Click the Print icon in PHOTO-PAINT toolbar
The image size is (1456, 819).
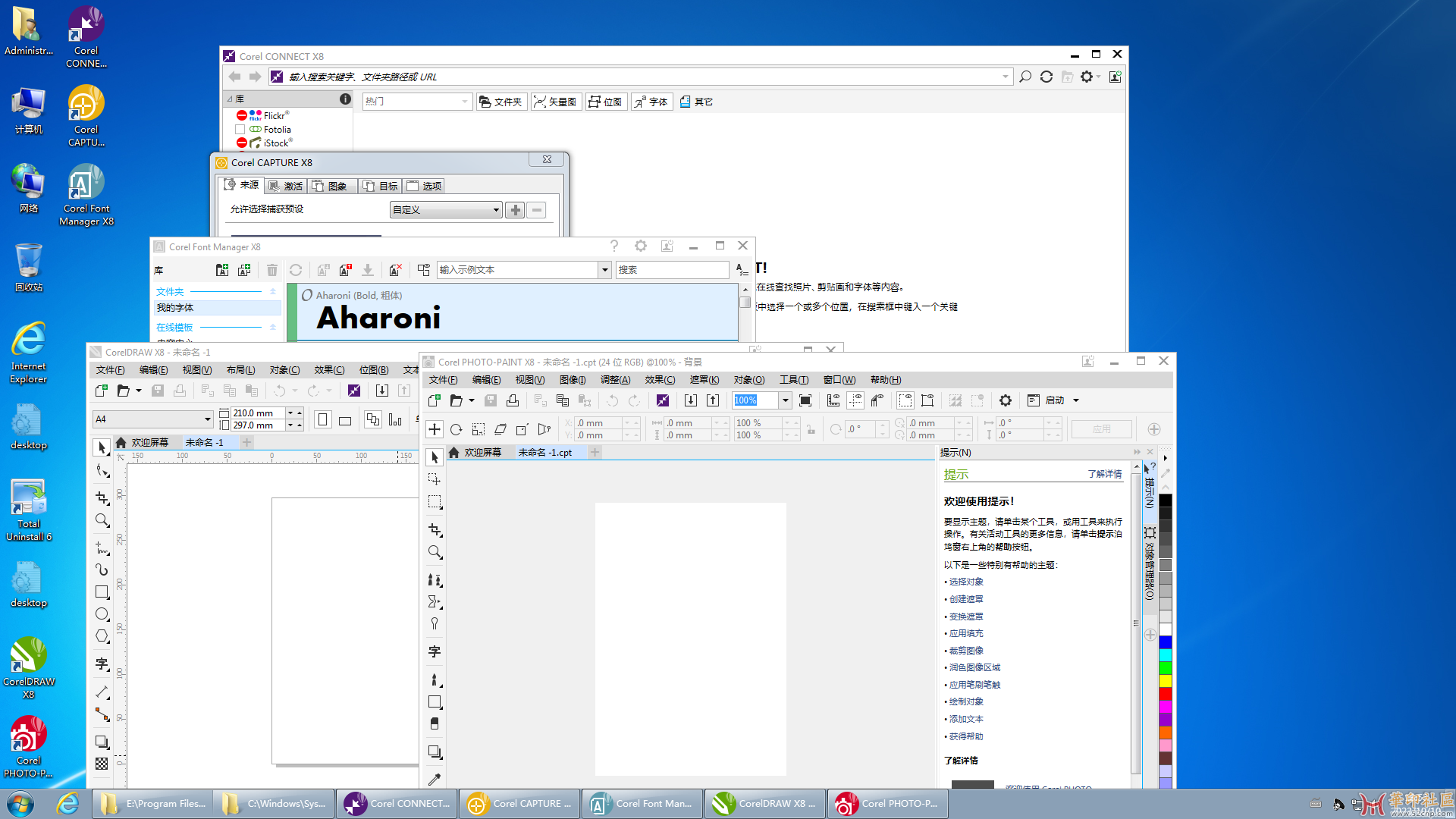pyautogui.click(x=513, y=400)
